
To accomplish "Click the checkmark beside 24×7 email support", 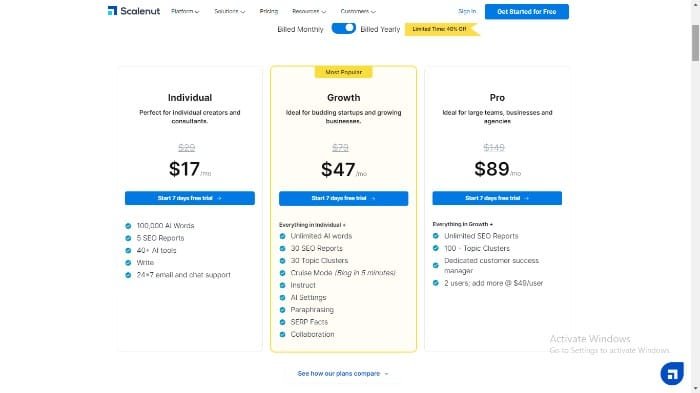I will 129,275.
